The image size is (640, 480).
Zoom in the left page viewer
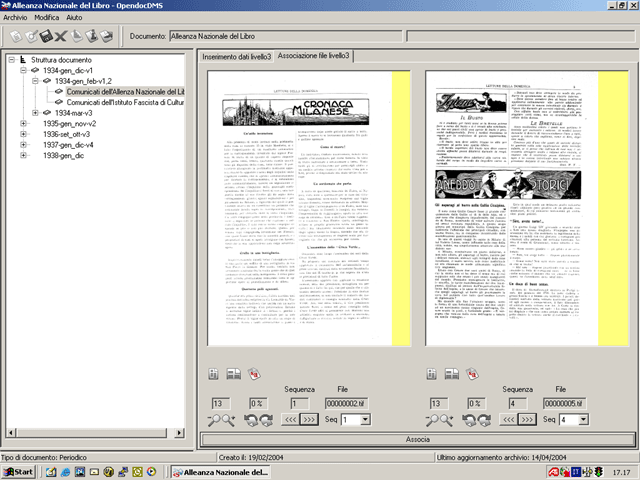coord(229,420)
